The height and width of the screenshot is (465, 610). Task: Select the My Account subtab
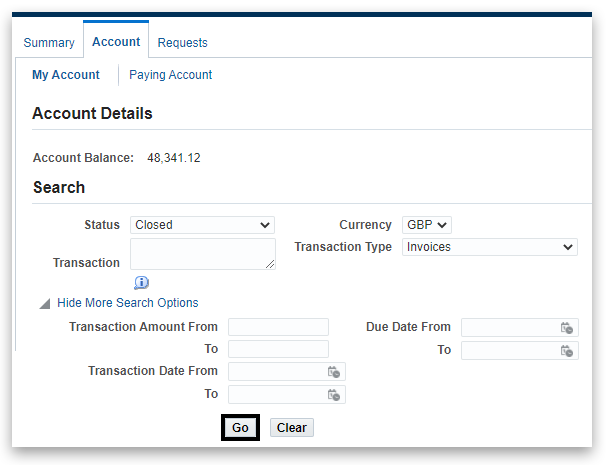[66, 75]
